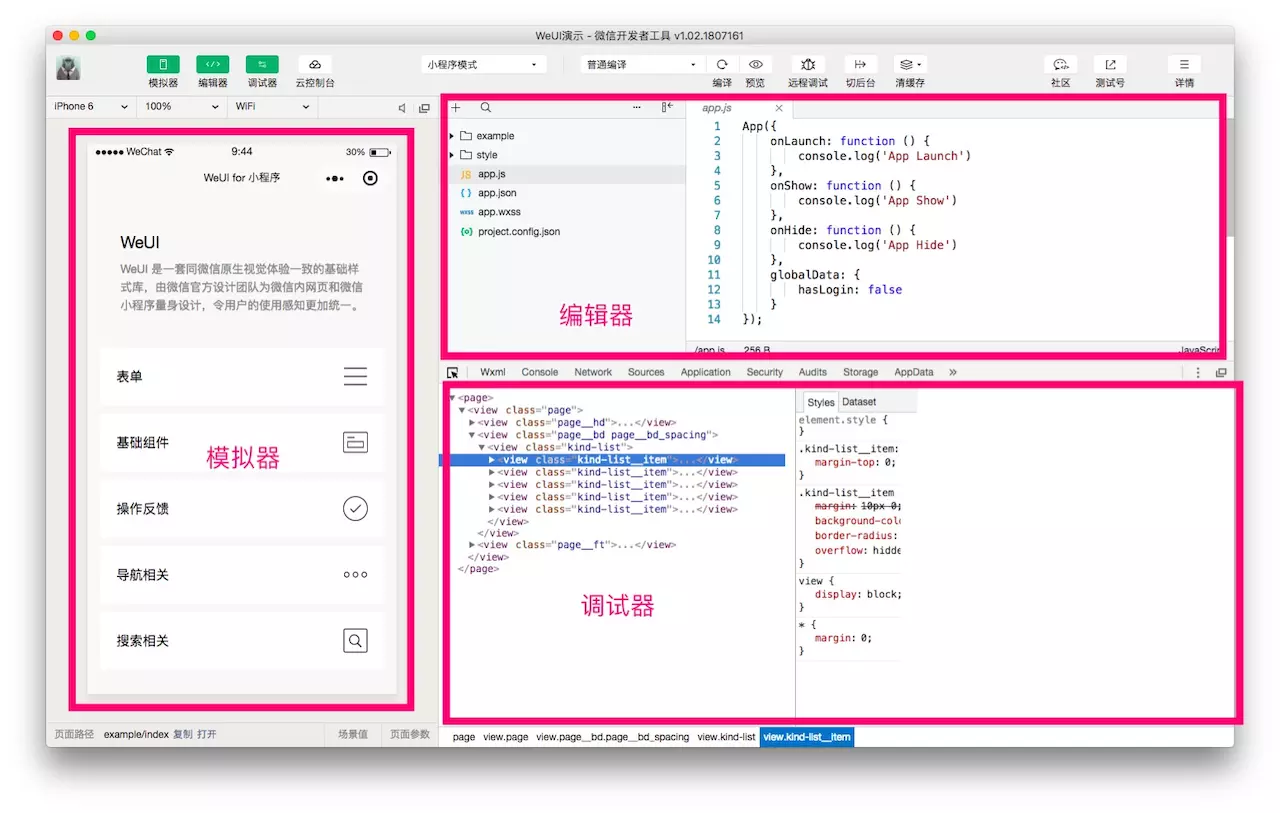Toggle the 调试器 debugger panel button

click(262, 64)
